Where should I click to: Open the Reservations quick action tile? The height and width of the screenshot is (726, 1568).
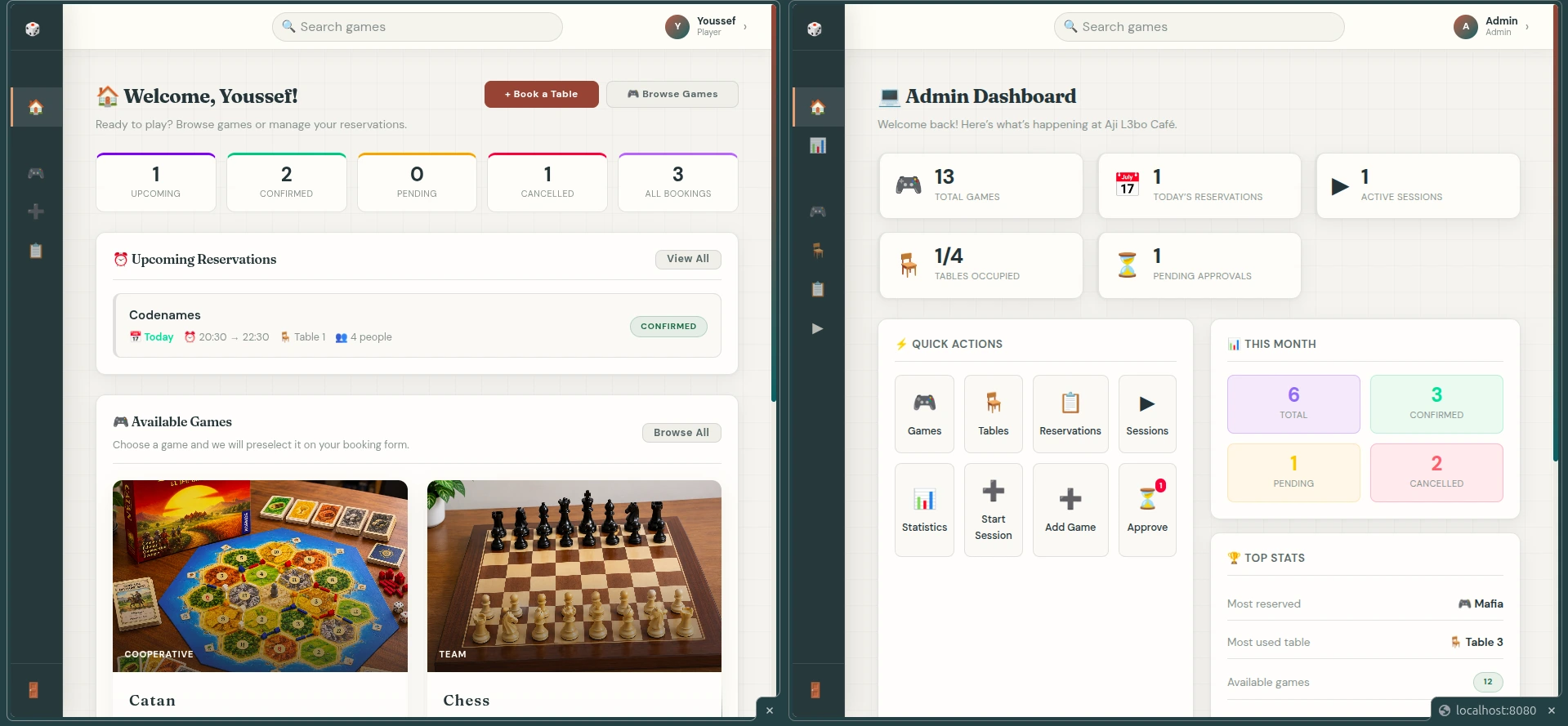point(1070,414)
